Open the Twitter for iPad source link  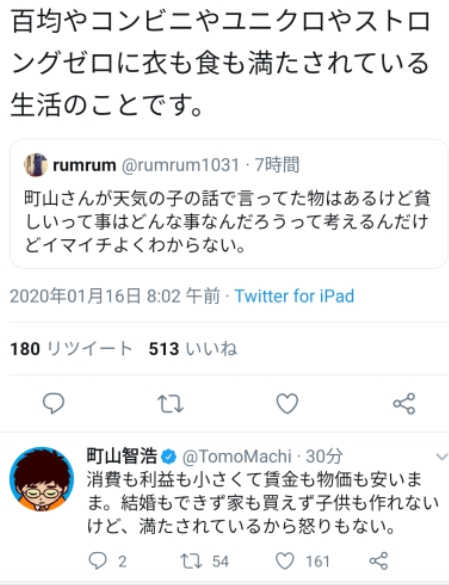pos(294,296)
